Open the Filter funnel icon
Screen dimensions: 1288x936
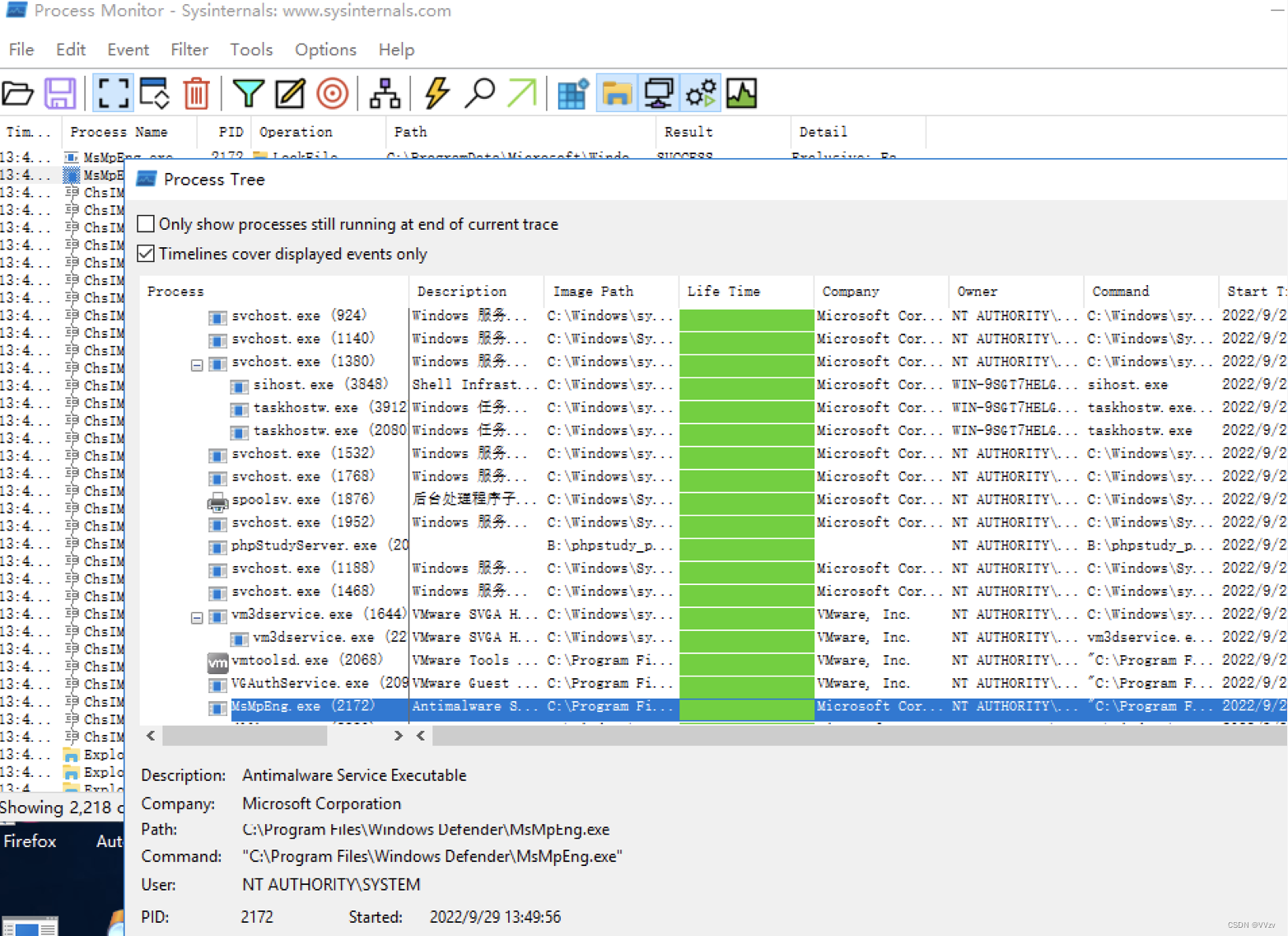pyautogui.click(x=248, y=93)
